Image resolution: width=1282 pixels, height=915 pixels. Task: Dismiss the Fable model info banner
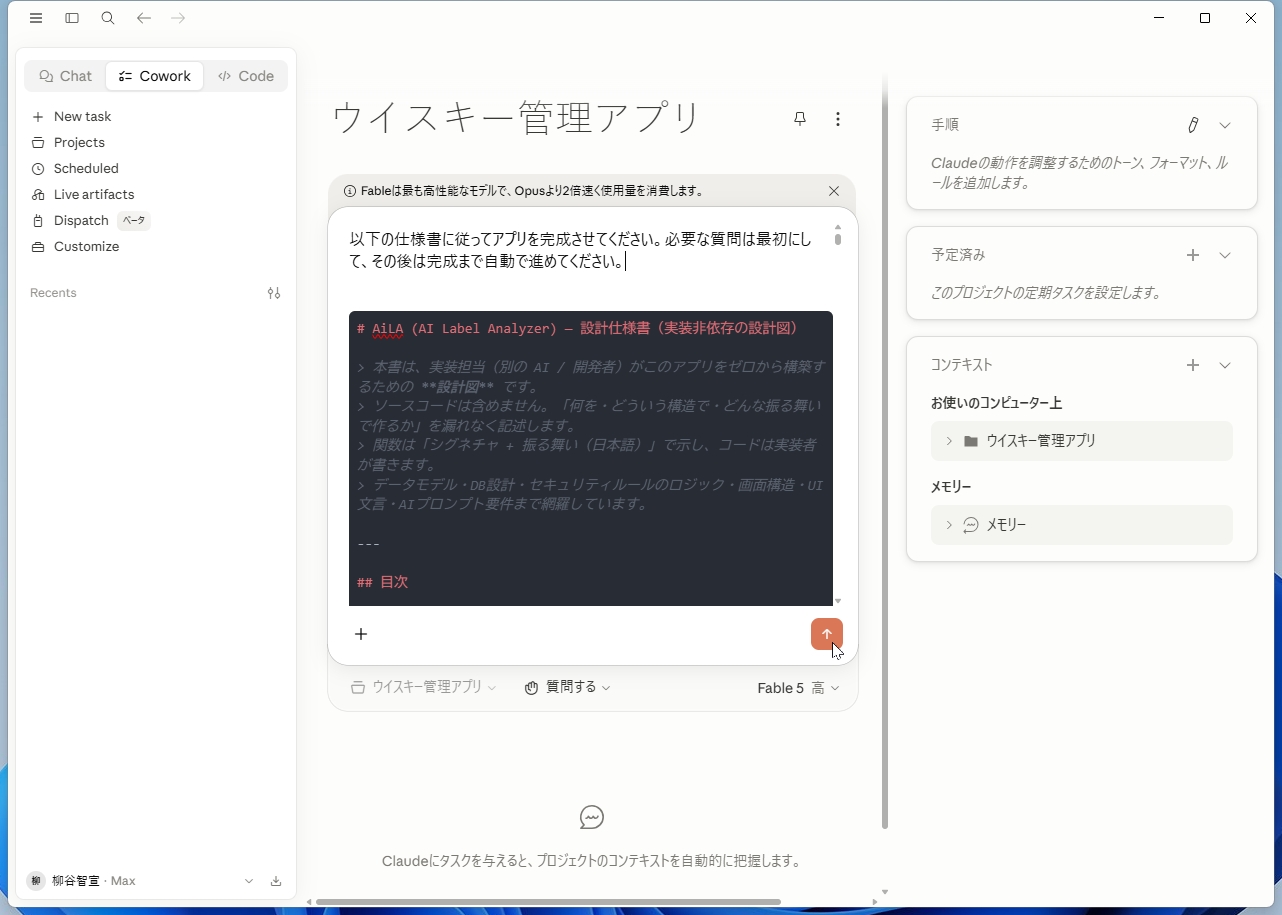834,191
